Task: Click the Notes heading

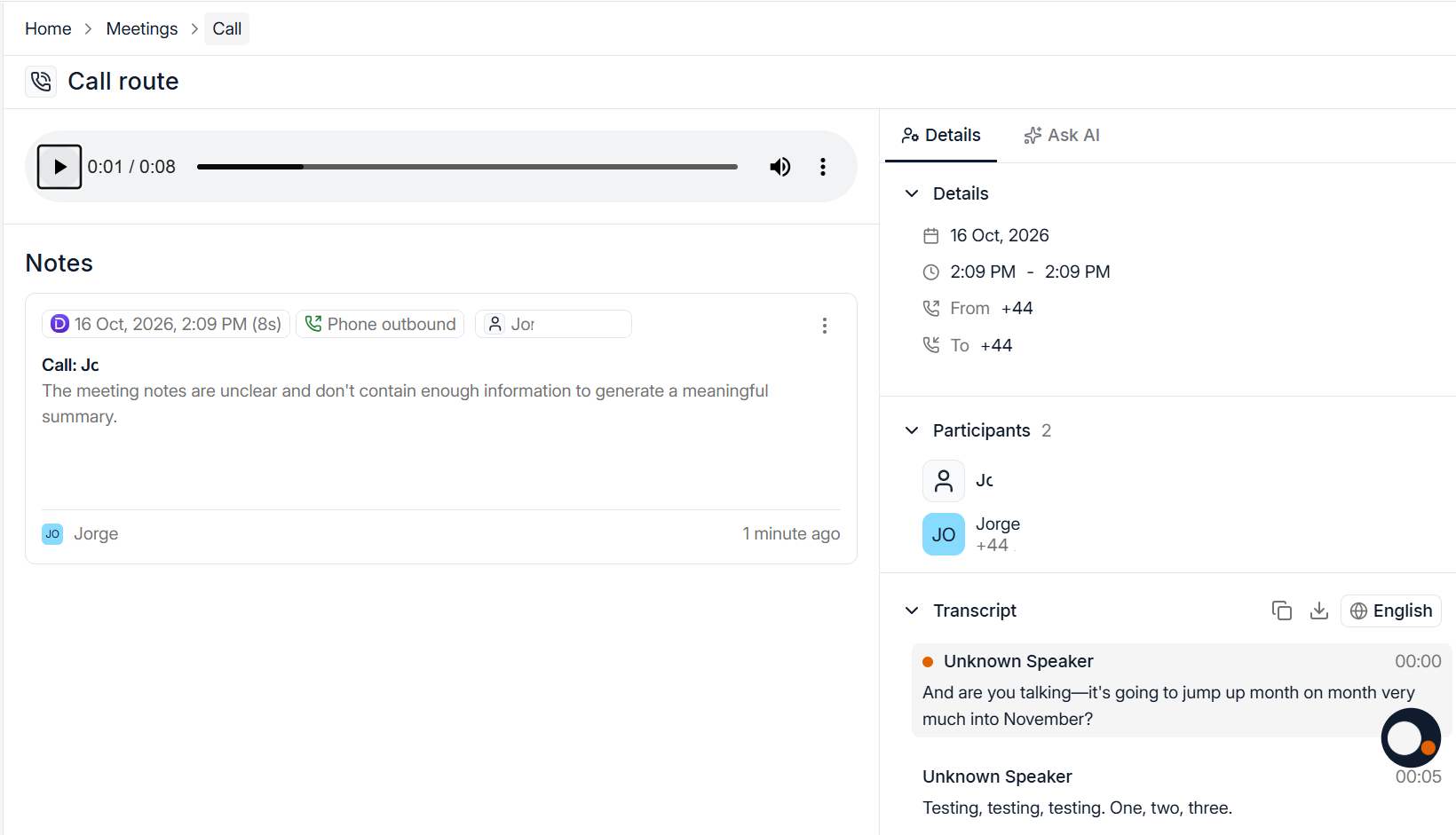Action: [x=59, y=263]
